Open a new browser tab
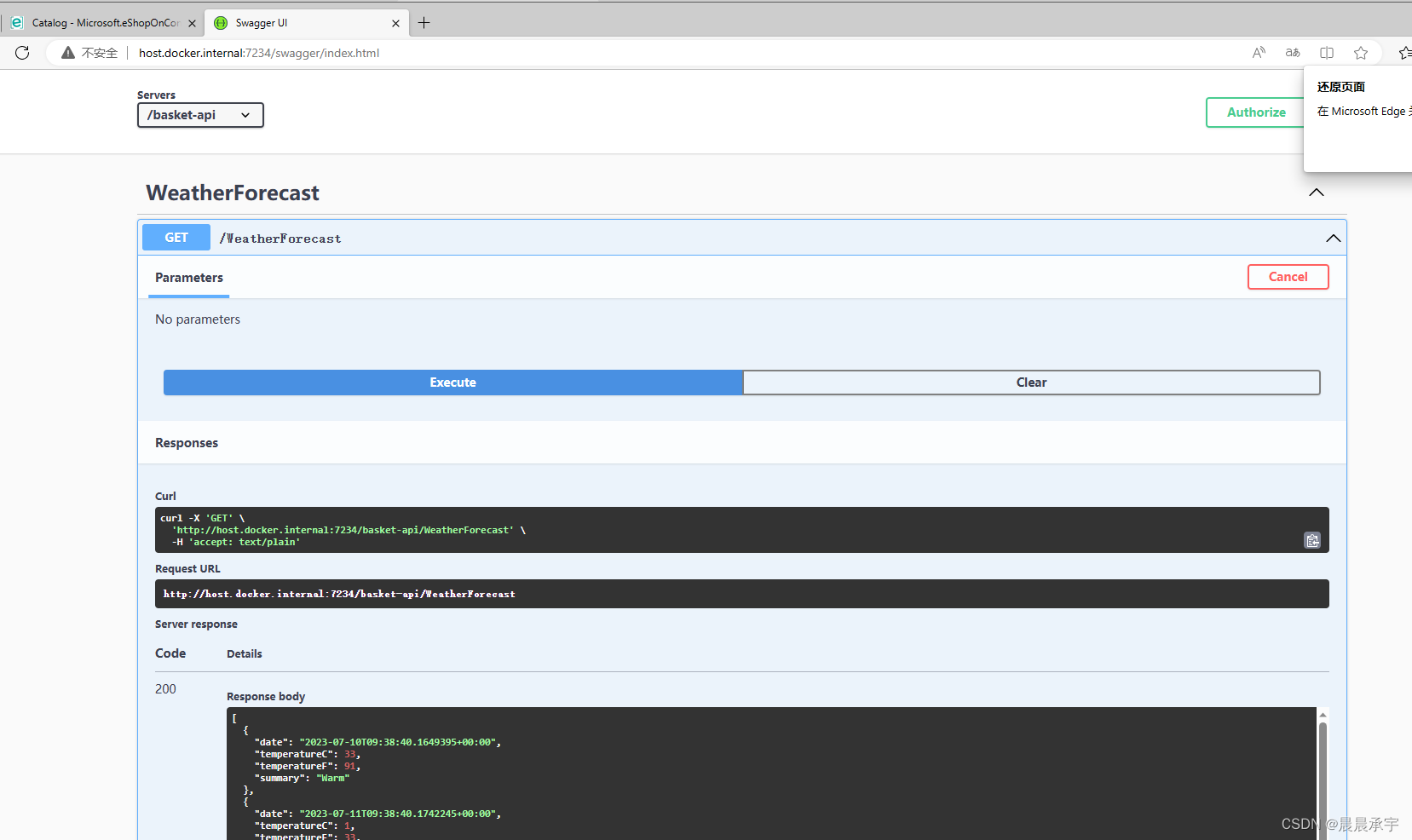 [x=424, y=23]
